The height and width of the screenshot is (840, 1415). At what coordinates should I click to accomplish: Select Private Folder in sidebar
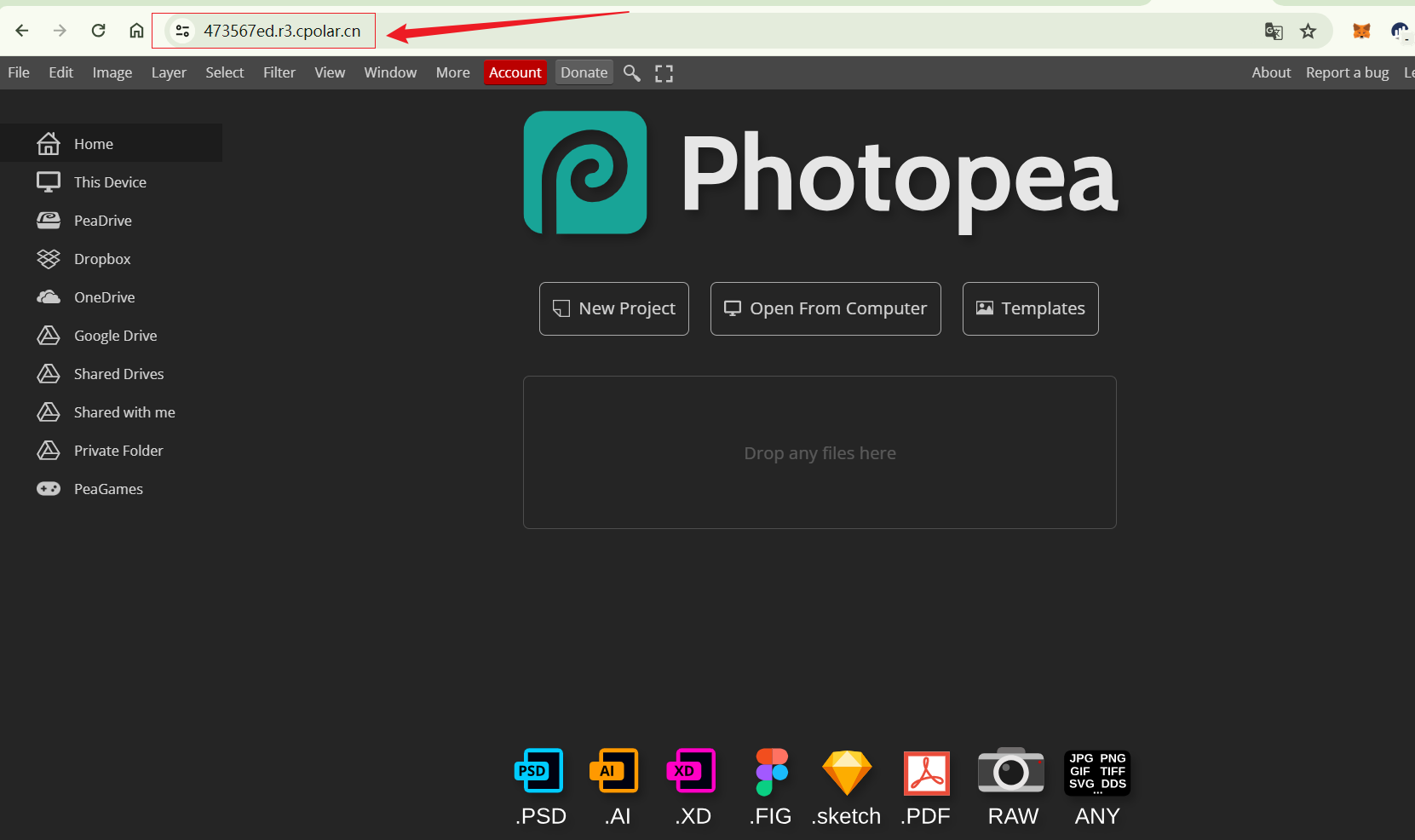pyautogui.click(x=111, y=451)
